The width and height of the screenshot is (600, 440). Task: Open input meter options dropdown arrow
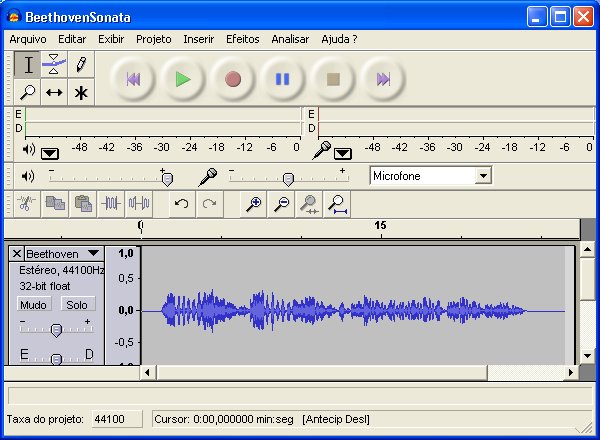(342, 154)
